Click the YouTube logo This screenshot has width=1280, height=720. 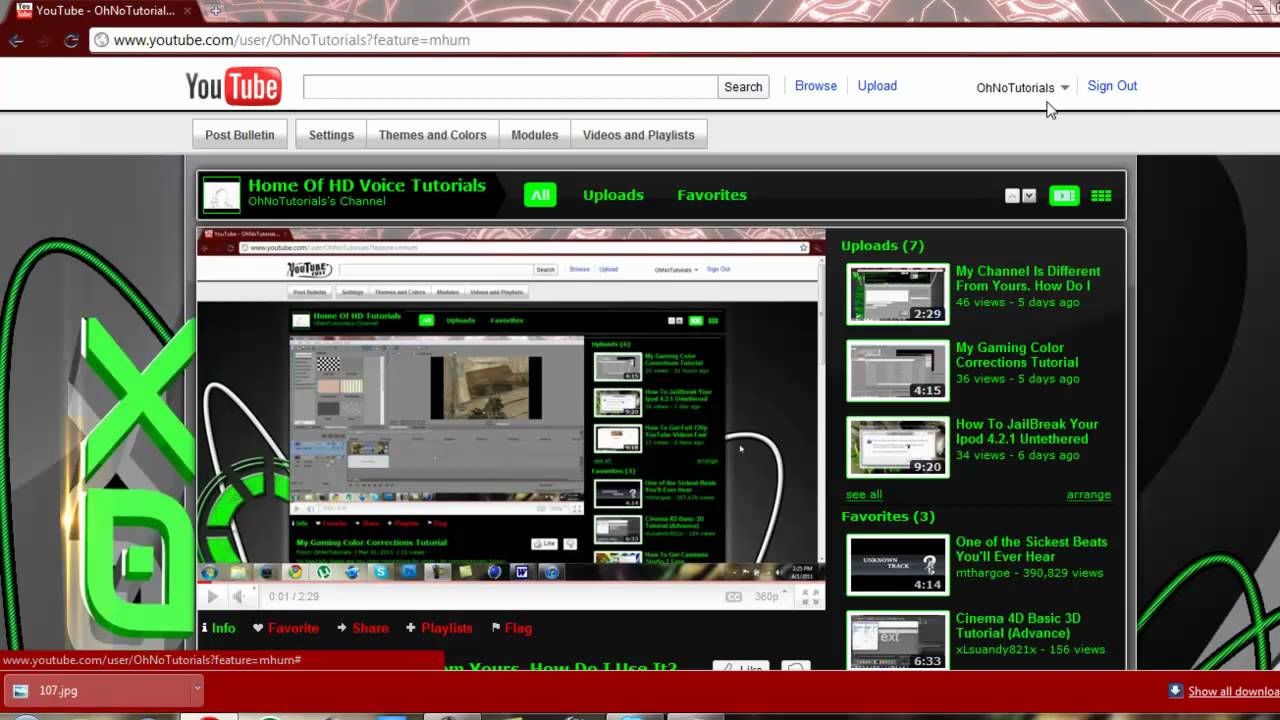(x=233, y=86)
